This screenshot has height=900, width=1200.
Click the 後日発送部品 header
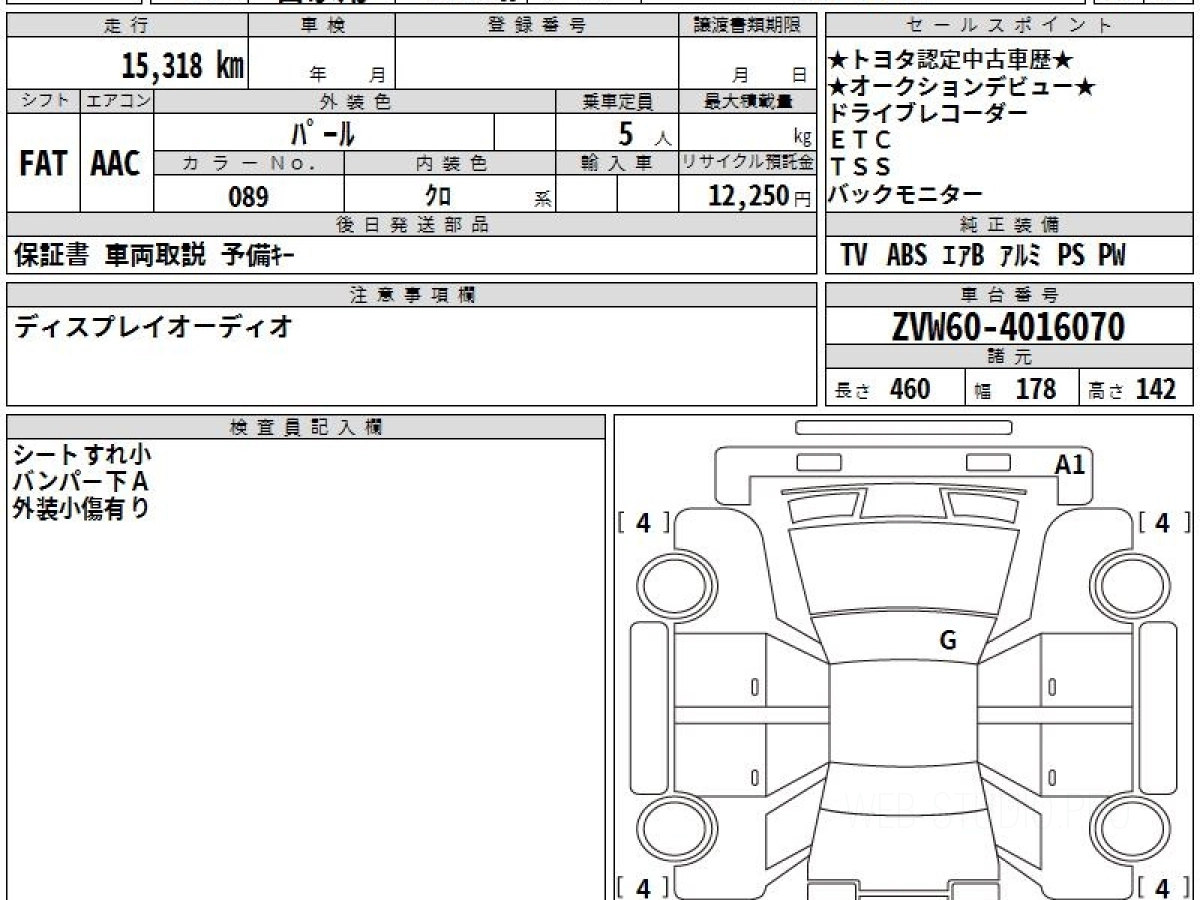412,225
